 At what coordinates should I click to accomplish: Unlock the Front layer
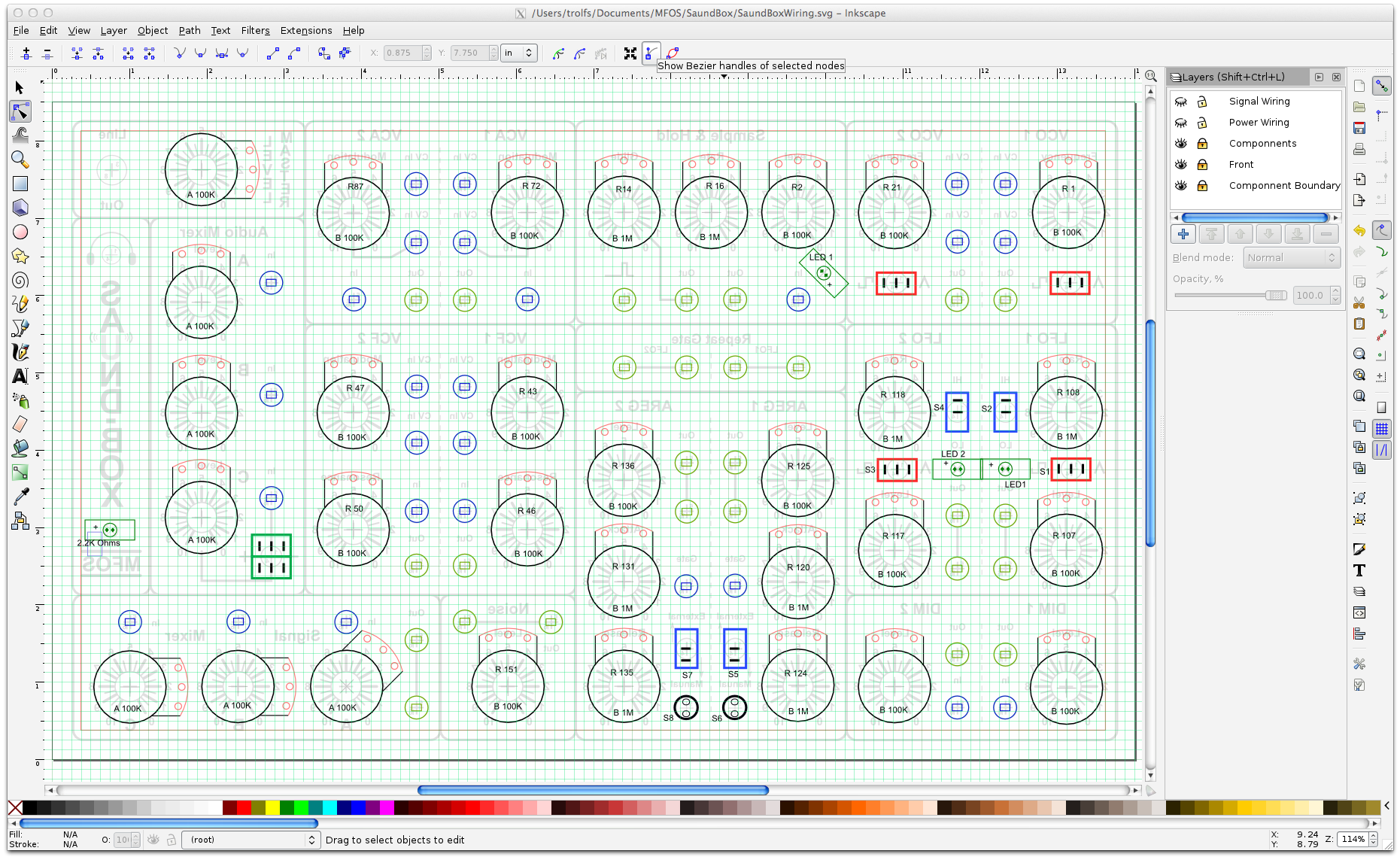point(1202,165)
